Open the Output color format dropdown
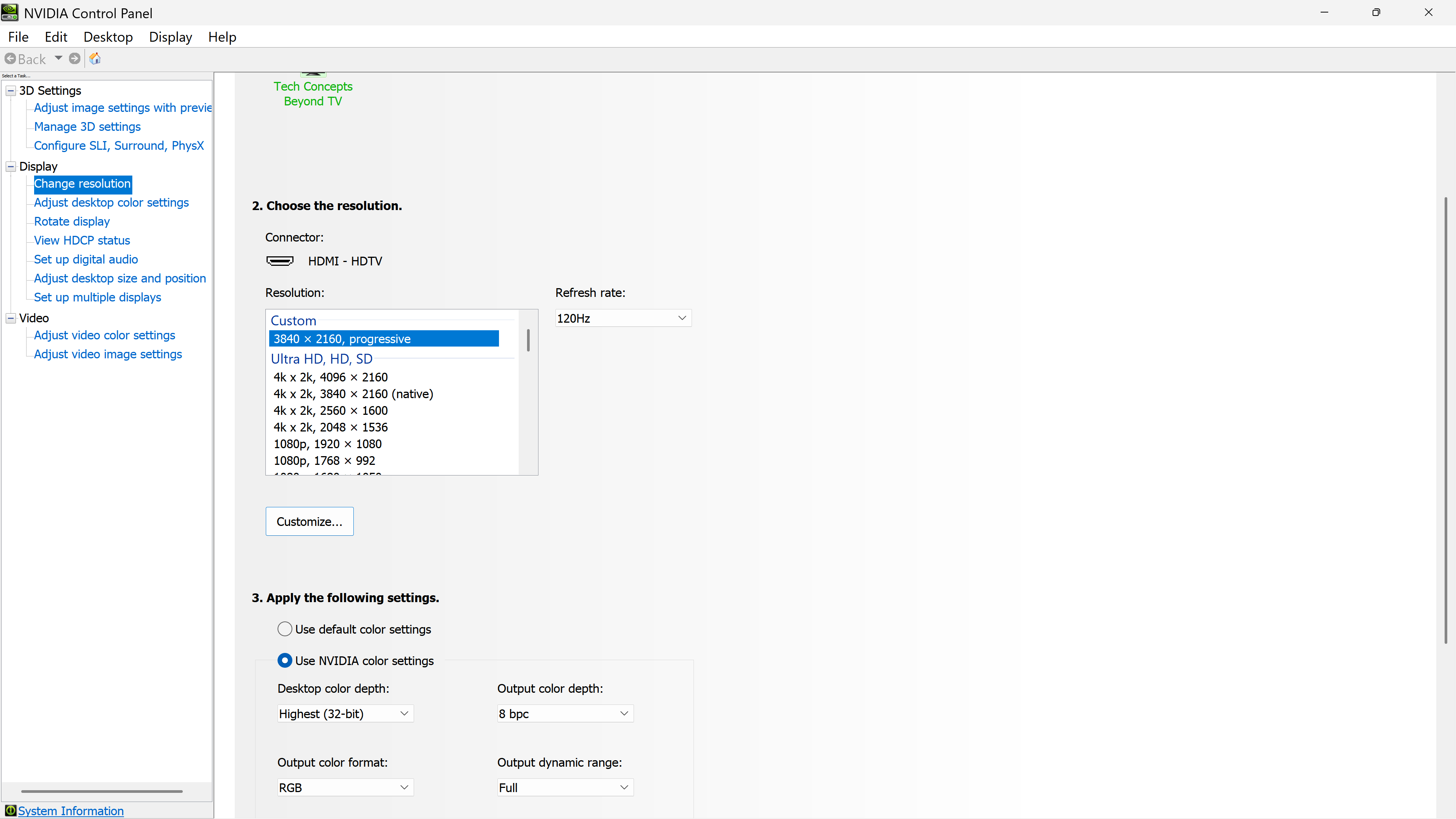This screenshot has height=819, width=1456. 345,788
